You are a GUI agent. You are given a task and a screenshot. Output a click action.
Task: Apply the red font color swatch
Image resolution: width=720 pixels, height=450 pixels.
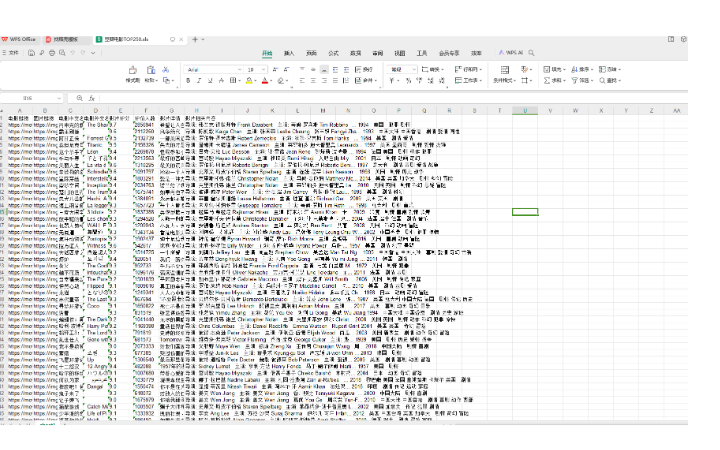[x=265, y=80]
